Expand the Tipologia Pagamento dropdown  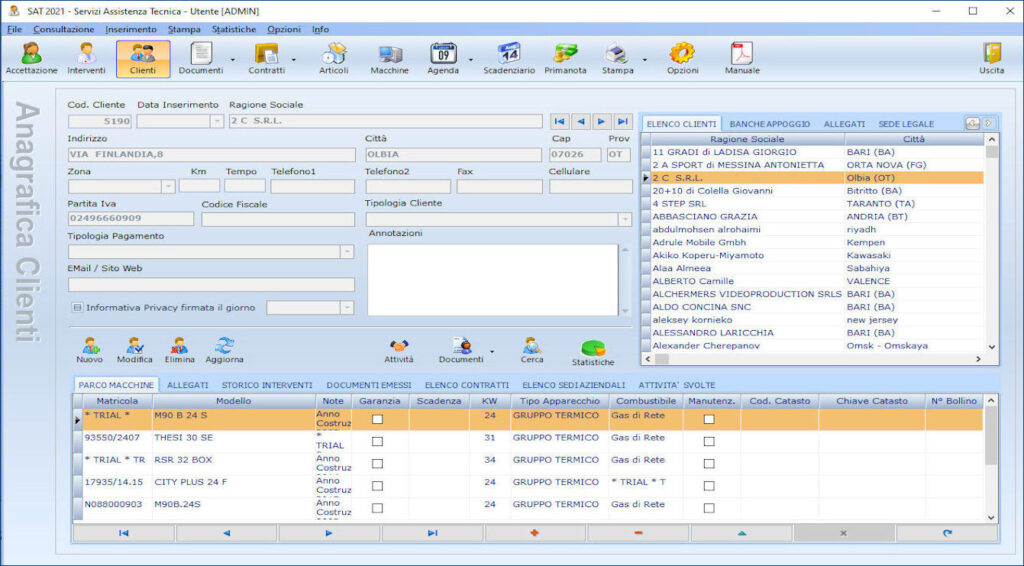pyautogui.click(x=347, y=252)
